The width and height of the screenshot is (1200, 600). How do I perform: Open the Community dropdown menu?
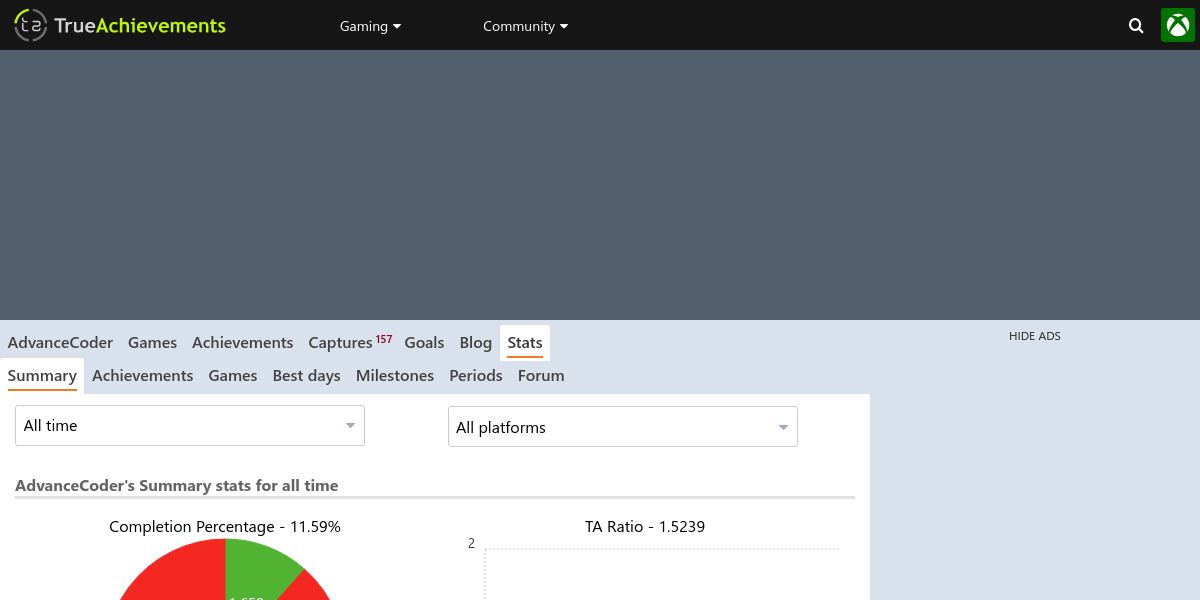[525, 26]
